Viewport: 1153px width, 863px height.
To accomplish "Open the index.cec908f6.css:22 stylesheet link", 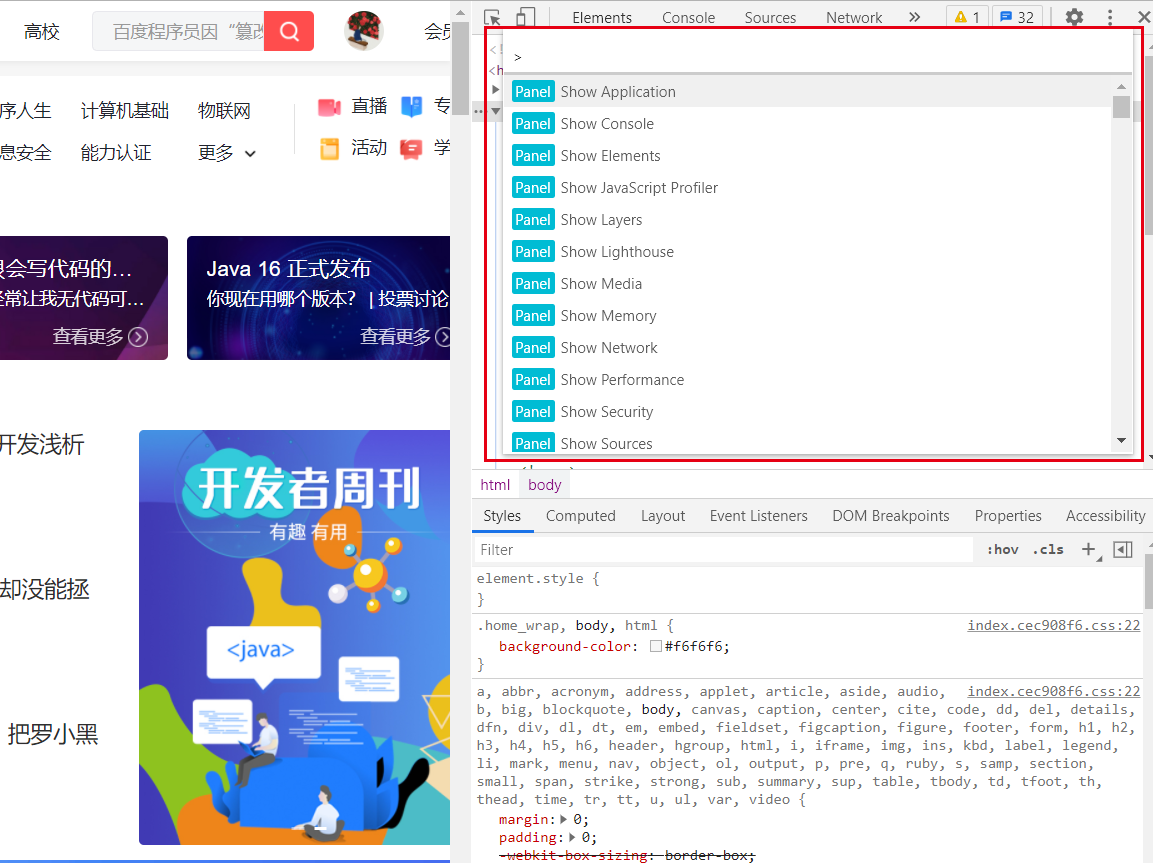I will [1053, 624].
